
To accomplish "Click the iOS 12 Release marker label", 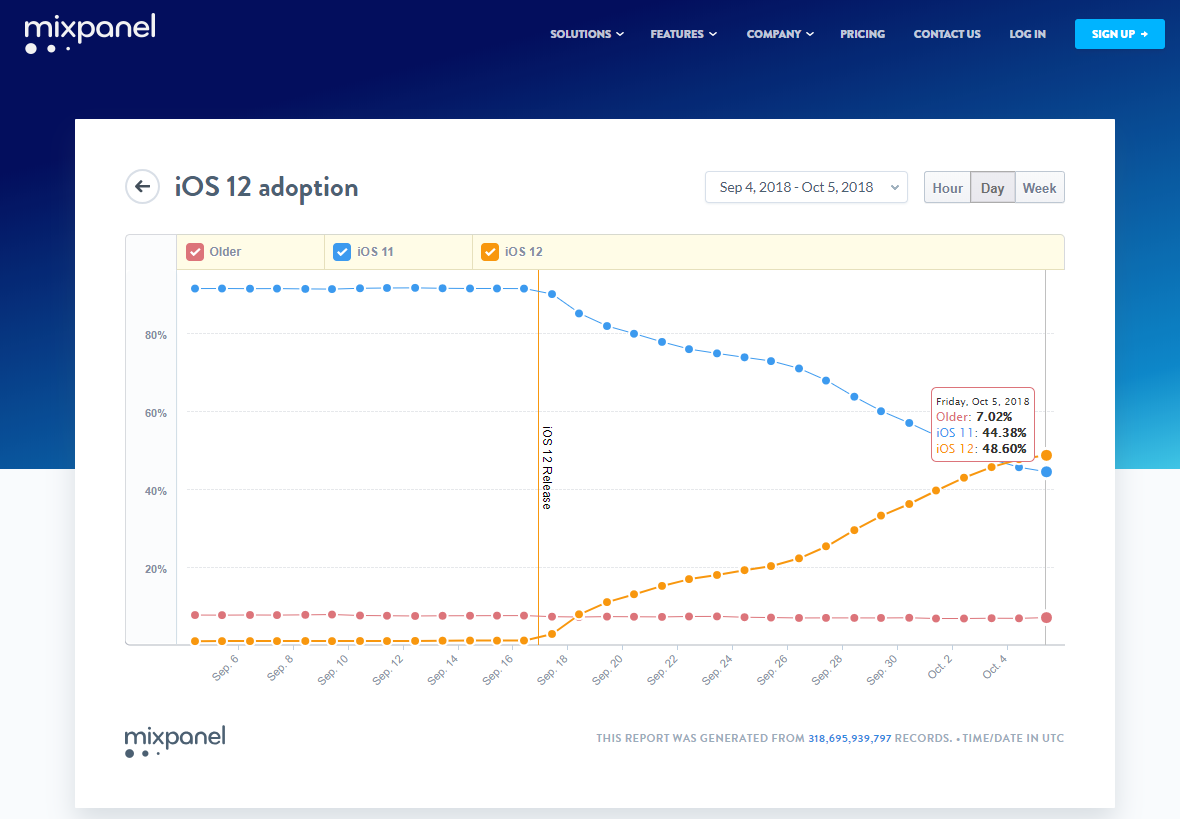I will 547,467.
